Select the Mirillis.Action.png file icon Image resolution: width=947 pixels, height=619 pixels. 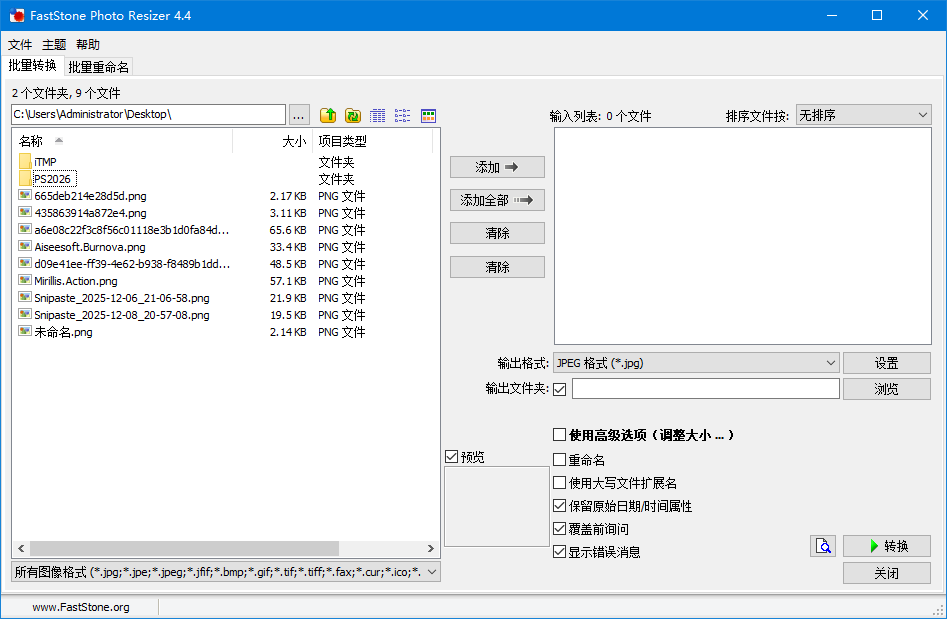click(25, 281)
